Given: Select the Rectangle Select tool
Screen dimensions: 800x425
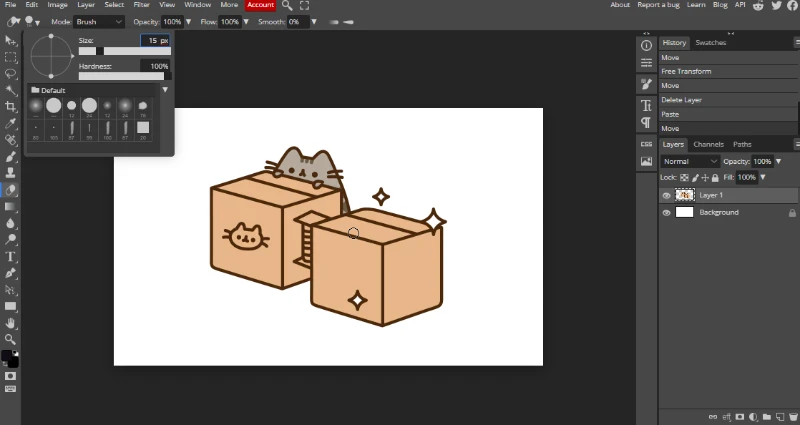Looking at the screenshot, I should (11, 57).
